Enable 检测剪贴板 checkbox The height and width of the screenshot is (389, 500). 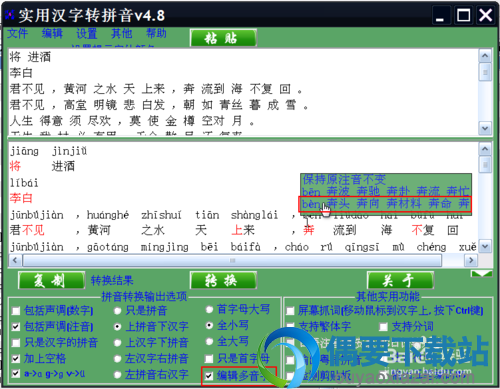290,376
